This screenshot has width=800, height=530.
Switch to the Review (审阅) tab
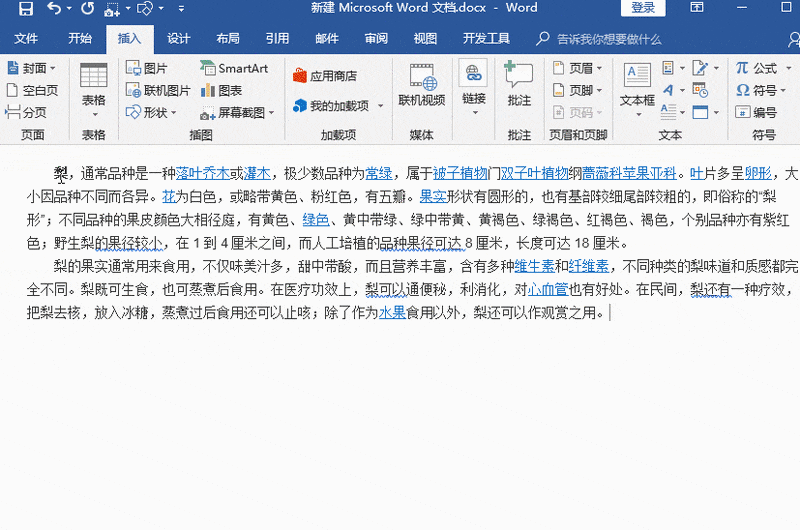pos(376,39)
